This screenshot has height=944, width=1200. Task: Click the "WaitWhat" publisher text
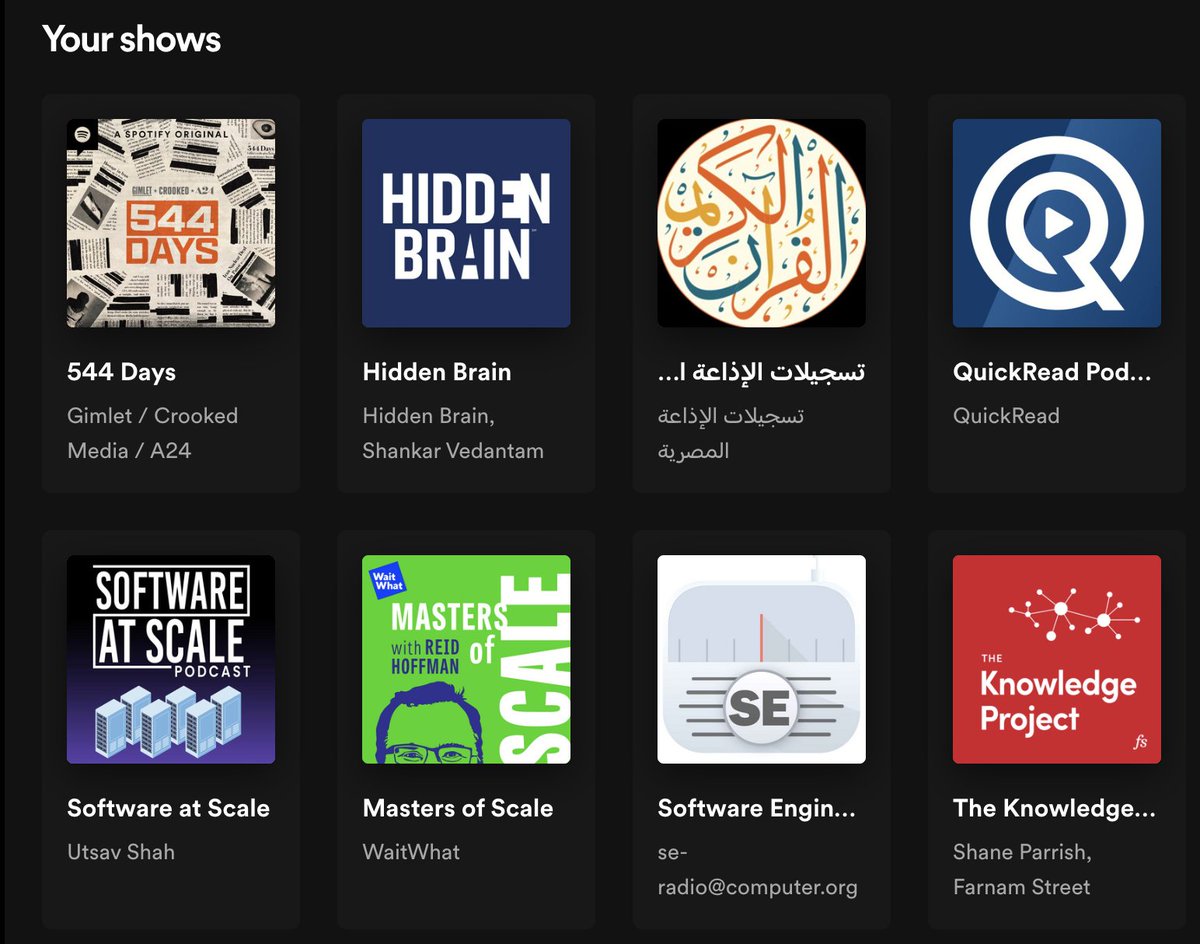point(411,852)
